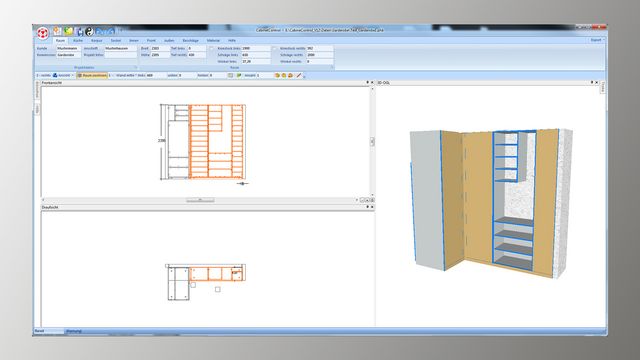Click the Breit width field showing 2303

(160, 48)
